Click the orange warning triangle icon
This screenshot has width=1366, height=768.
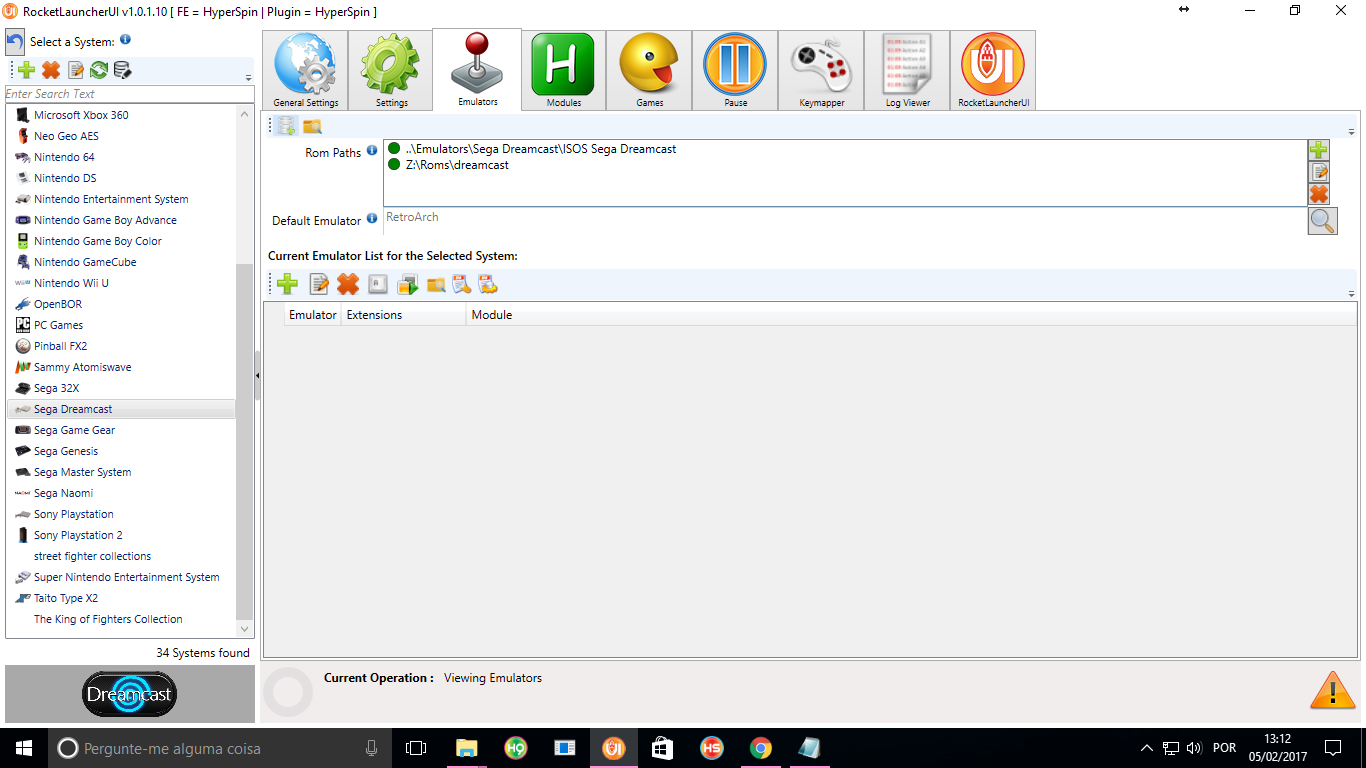(1332, 690)
